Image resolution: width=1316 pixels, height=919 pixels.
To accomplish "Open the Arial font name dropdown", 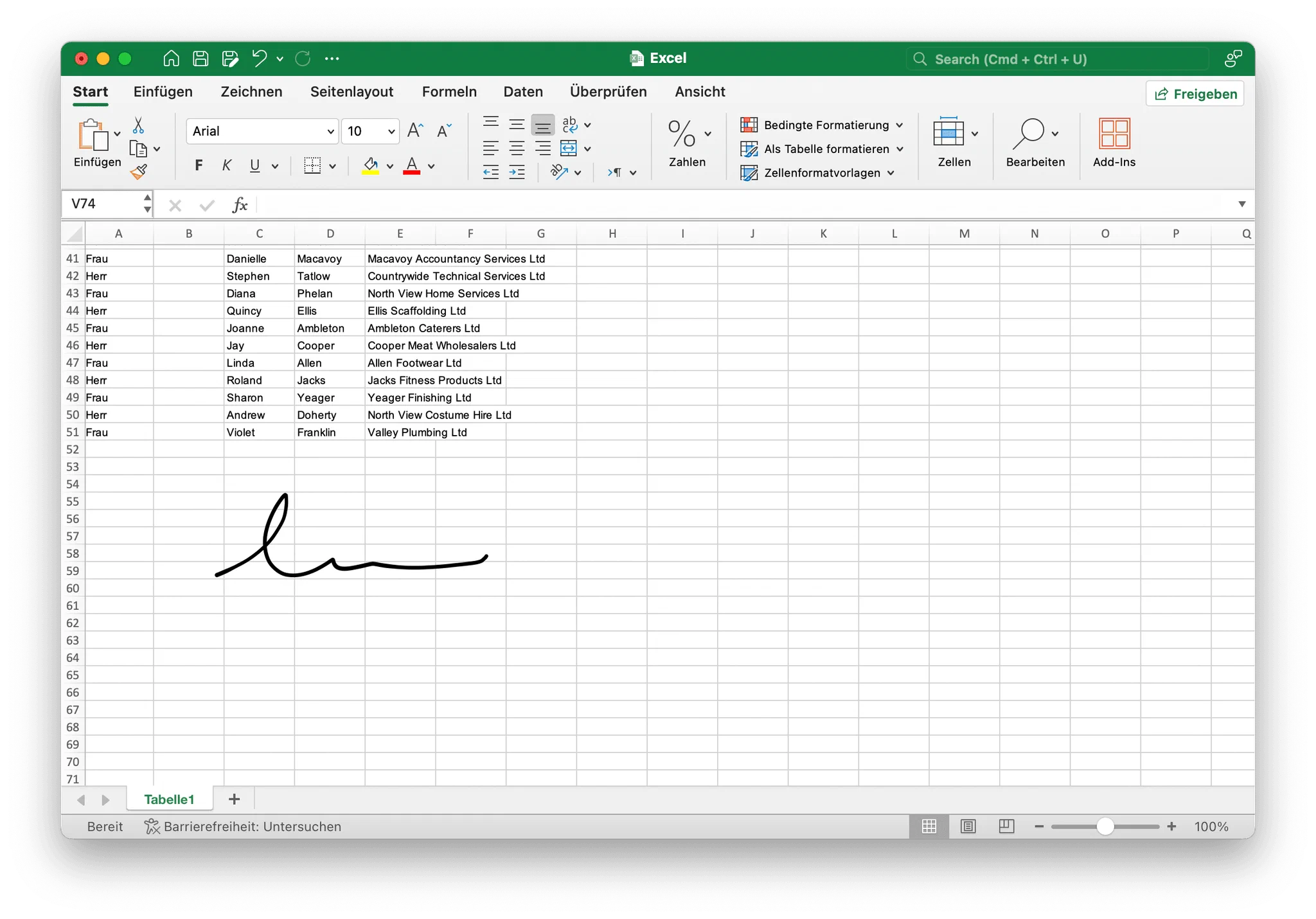I will pos(330,131).
